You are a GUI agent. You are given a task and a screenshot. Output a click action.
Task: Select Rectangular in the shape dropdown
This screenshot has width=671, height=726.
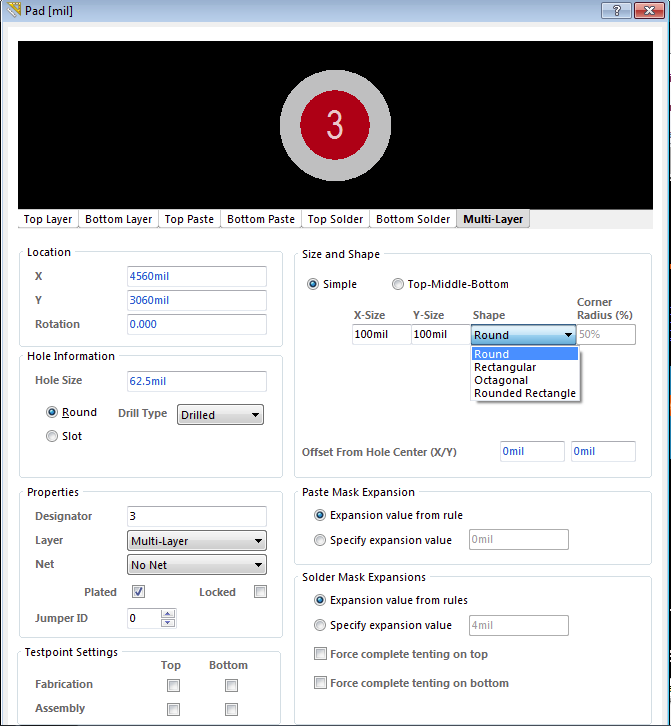click(505, 367)
